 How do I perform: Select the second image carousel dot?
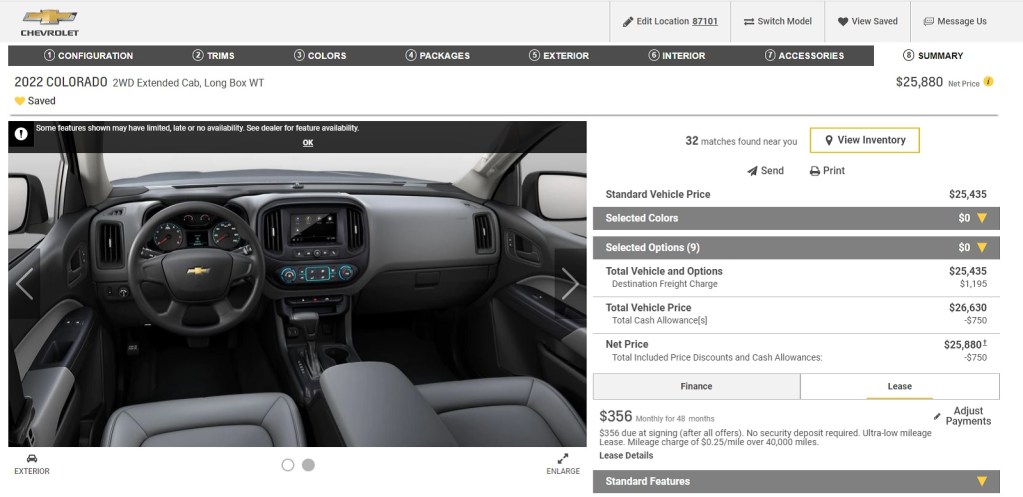tap(308, 465)
